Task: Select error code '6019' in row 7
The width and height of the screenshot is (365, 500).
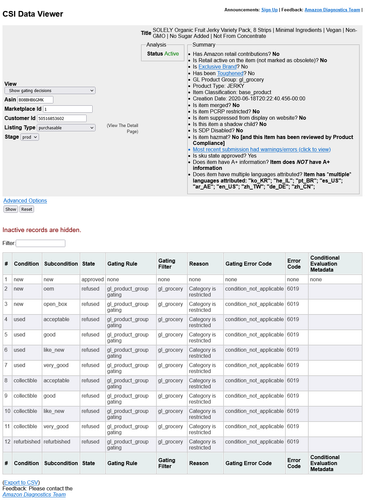Action: pyautogui.click(x=297, y=369)
